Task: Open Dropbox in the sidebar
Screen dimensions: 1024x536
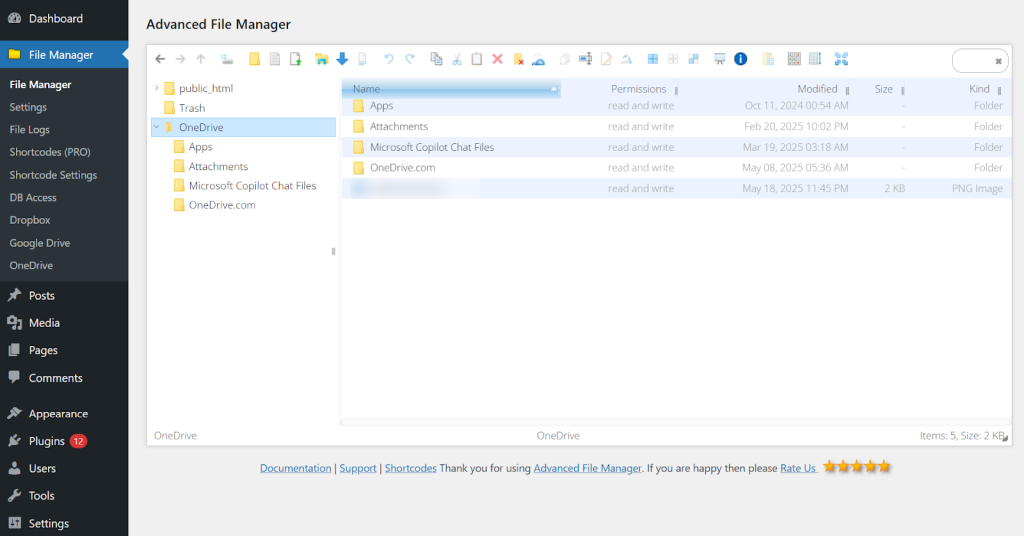Action: [29, 220]
